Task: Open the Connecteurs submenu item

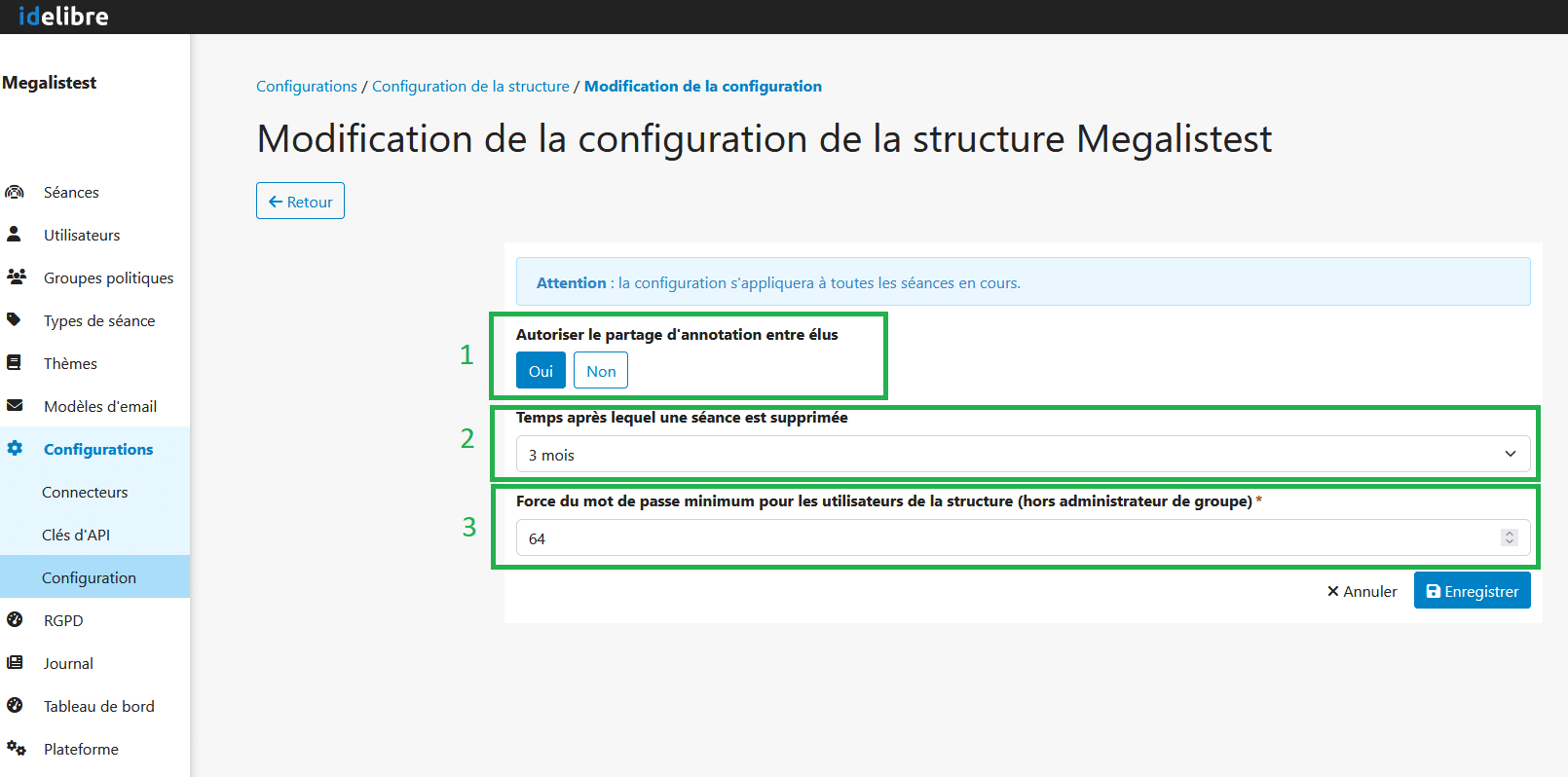Action: [x=85, y=492]
